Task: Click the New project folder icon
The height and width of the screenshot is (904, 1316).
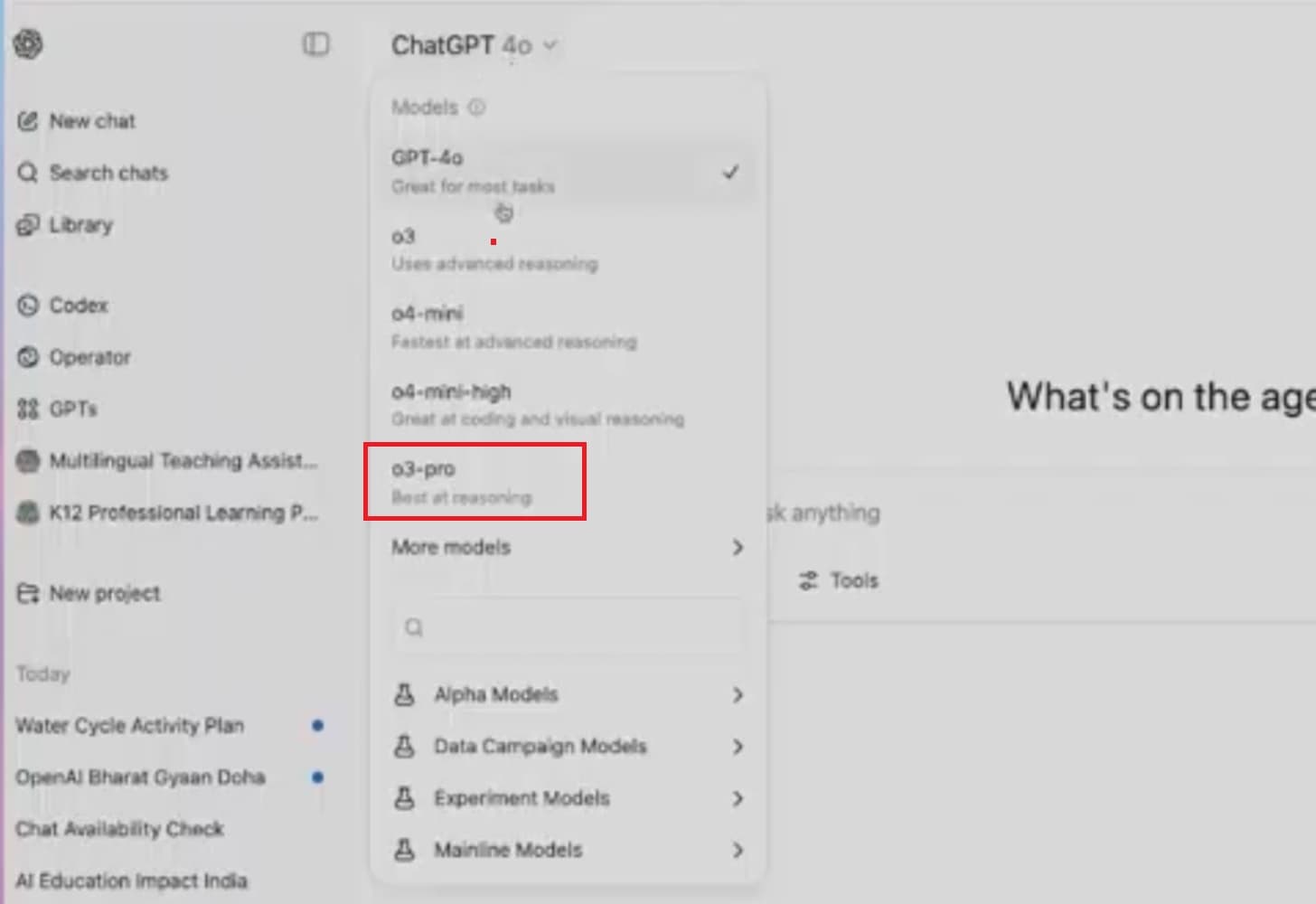Action: (x=28, y=594)
